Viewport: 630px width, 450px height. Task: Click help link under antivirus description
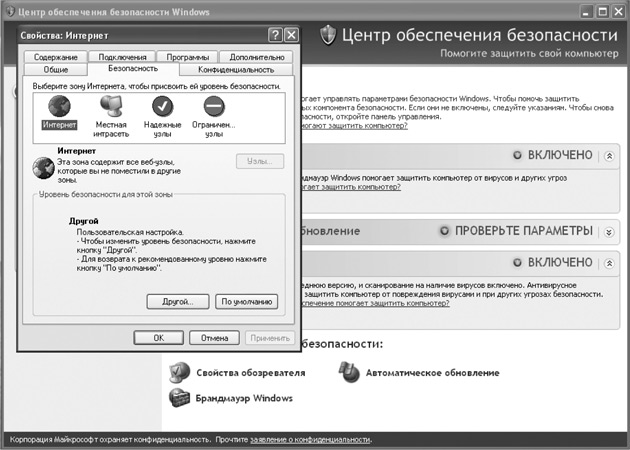(375, 303)
